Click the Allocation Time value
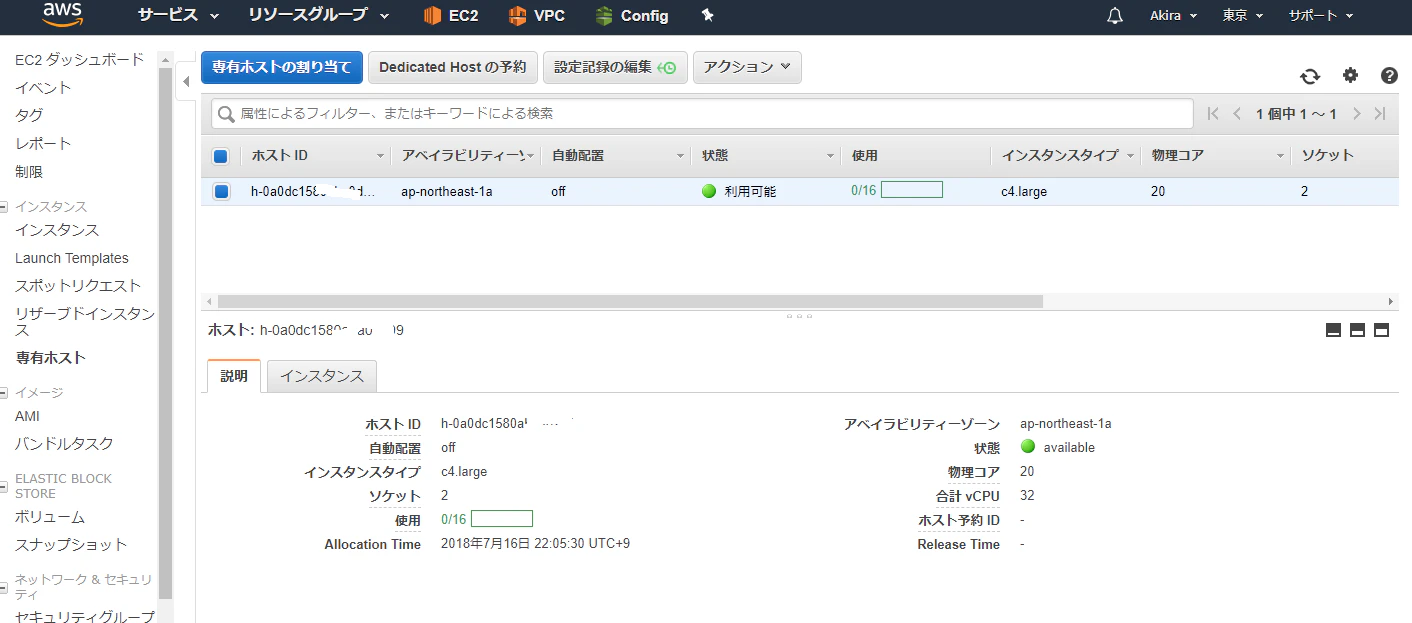Screen dimensions: 1412x623 pos(535,544)
